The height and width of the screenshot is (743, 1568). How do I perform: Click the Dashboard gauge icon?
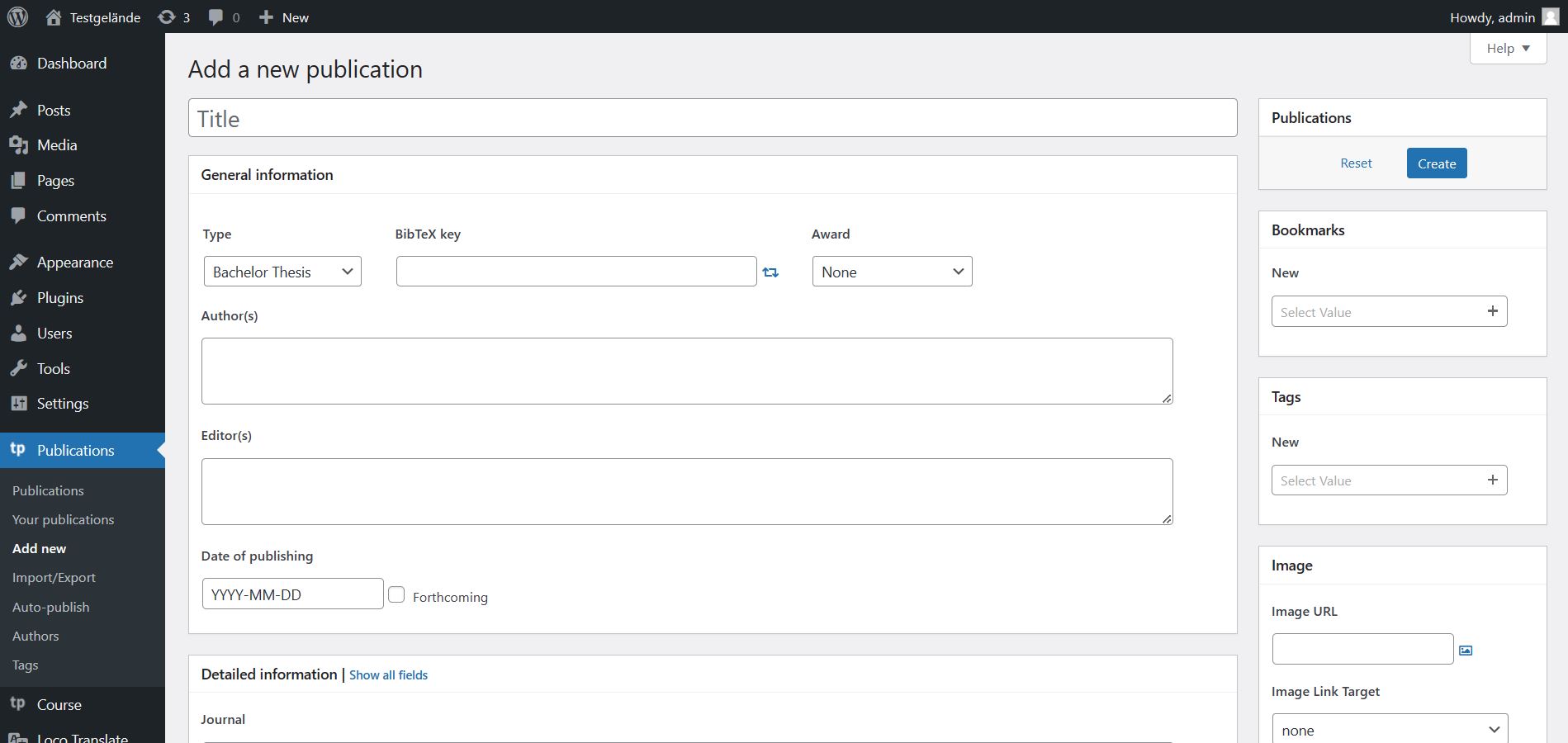pos(18,64)
